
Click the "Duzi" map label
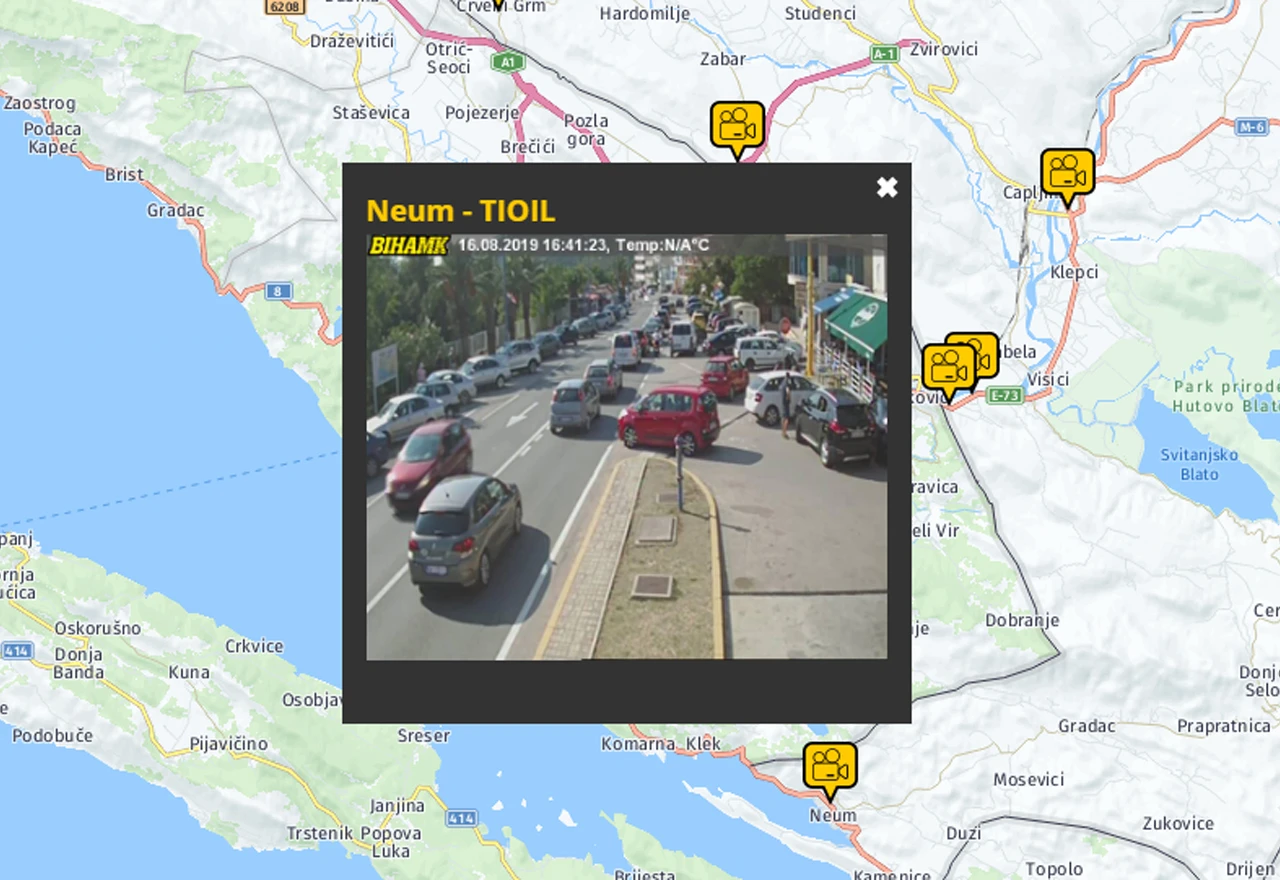pyautogui.click(x=963, y=833)
